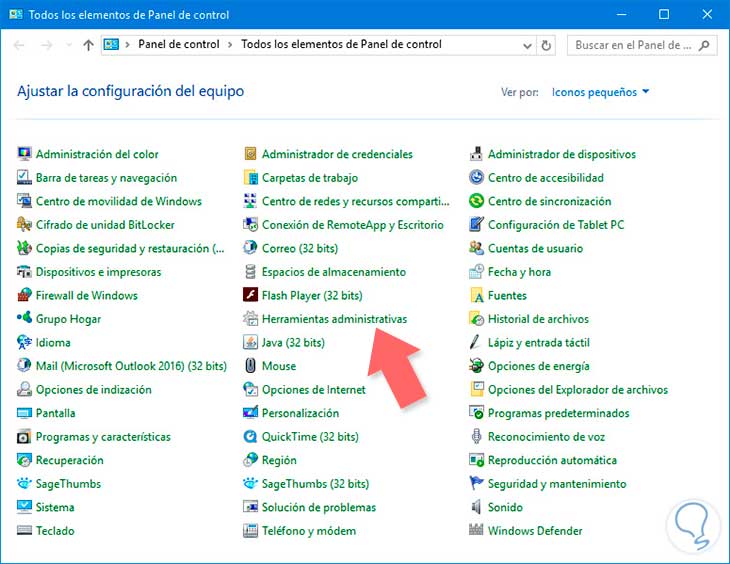Viewport: 730px width, 564px height.
Task: Open recent locations dropdown next to forward arrow
Action: [69, 45]
